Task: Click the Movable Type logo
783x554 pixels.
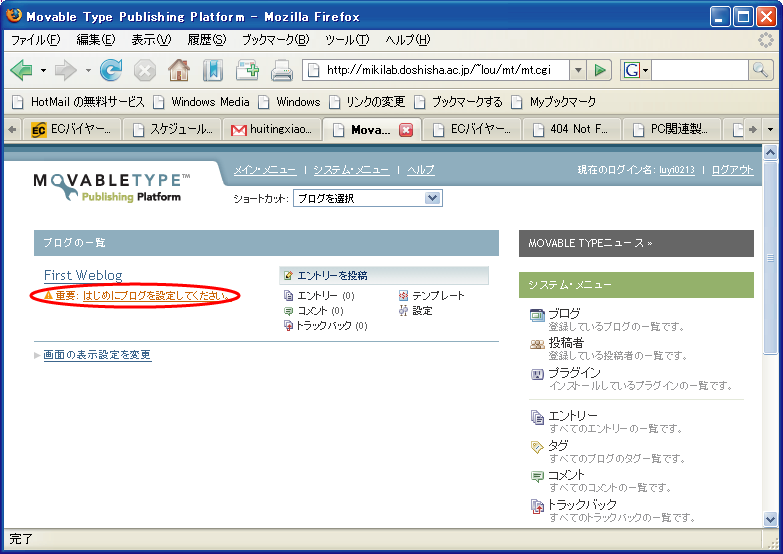Action: pos(112,188)
